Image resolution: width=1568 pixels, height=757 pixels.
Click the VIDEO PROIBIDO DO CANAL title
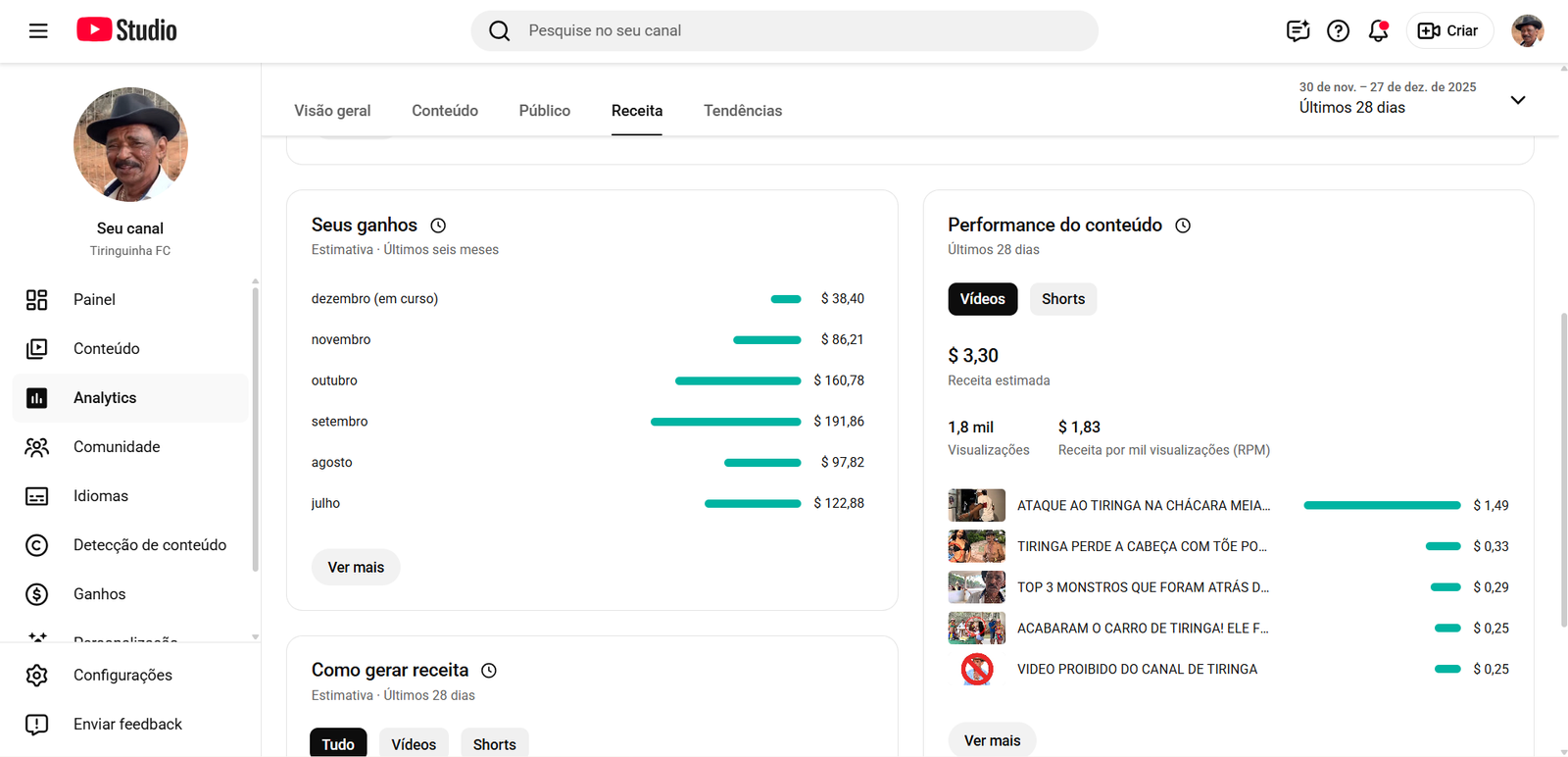[x=1137, y=670]
